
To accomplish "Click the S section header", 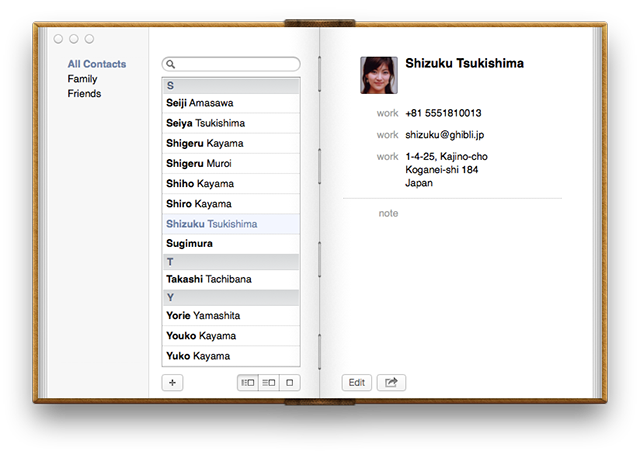I will [x=231, y=86].
